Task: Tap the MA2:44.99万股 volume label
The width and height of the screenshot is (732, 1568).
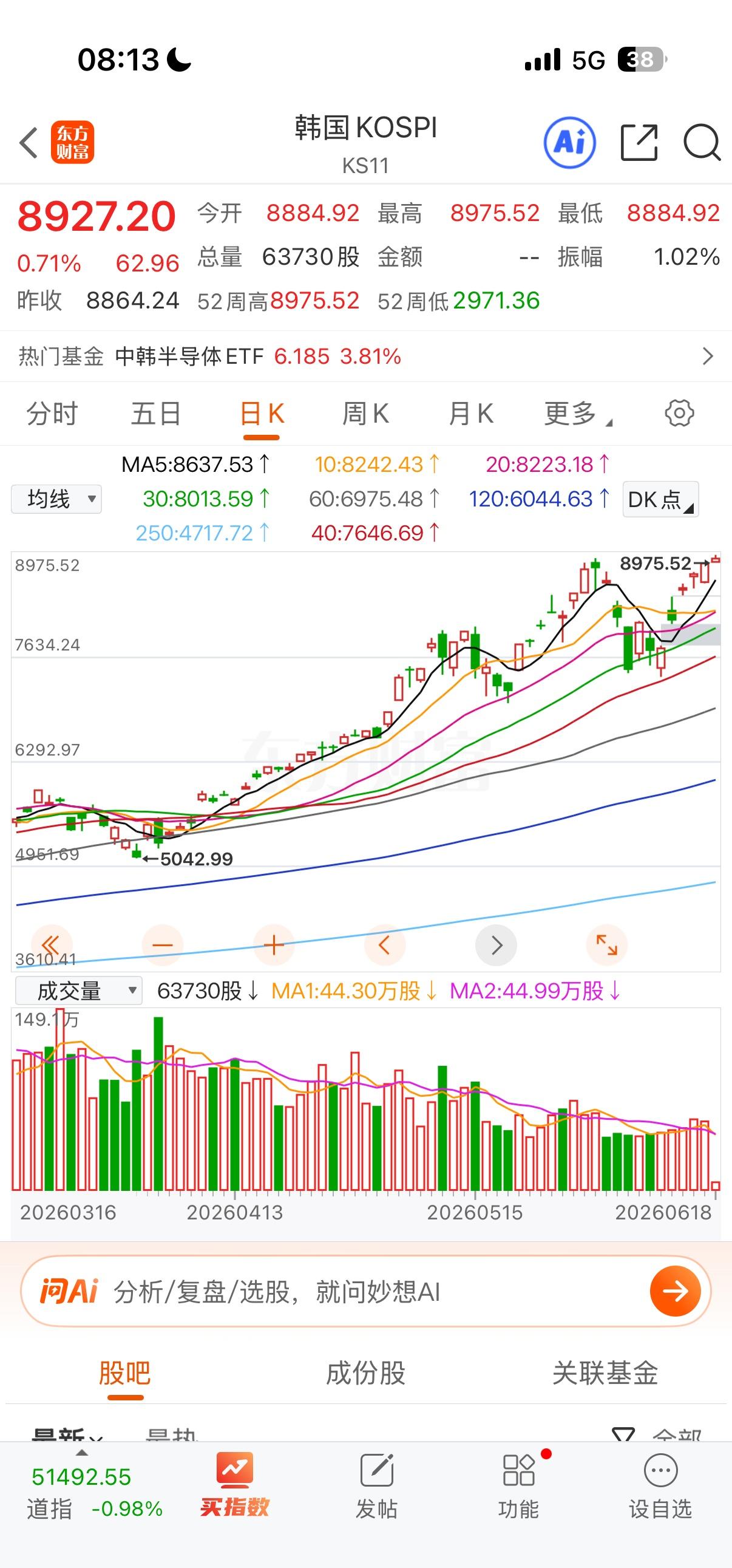Action: (x=535, y=991)
